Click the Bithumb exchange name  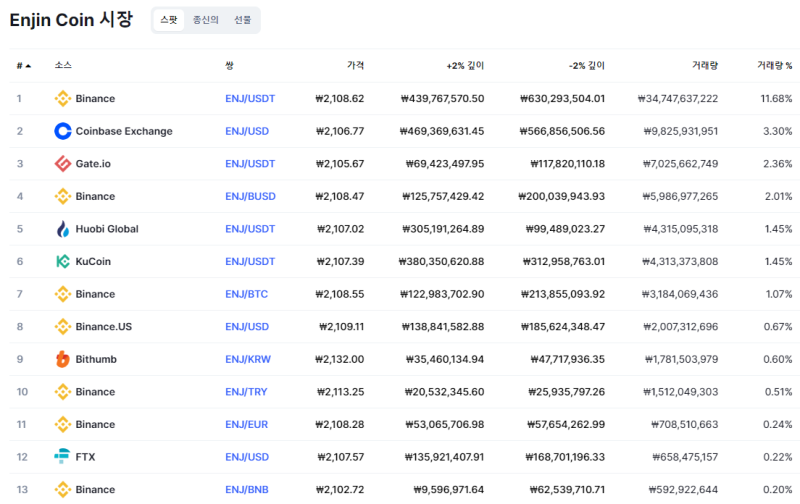tap(96, 360)
